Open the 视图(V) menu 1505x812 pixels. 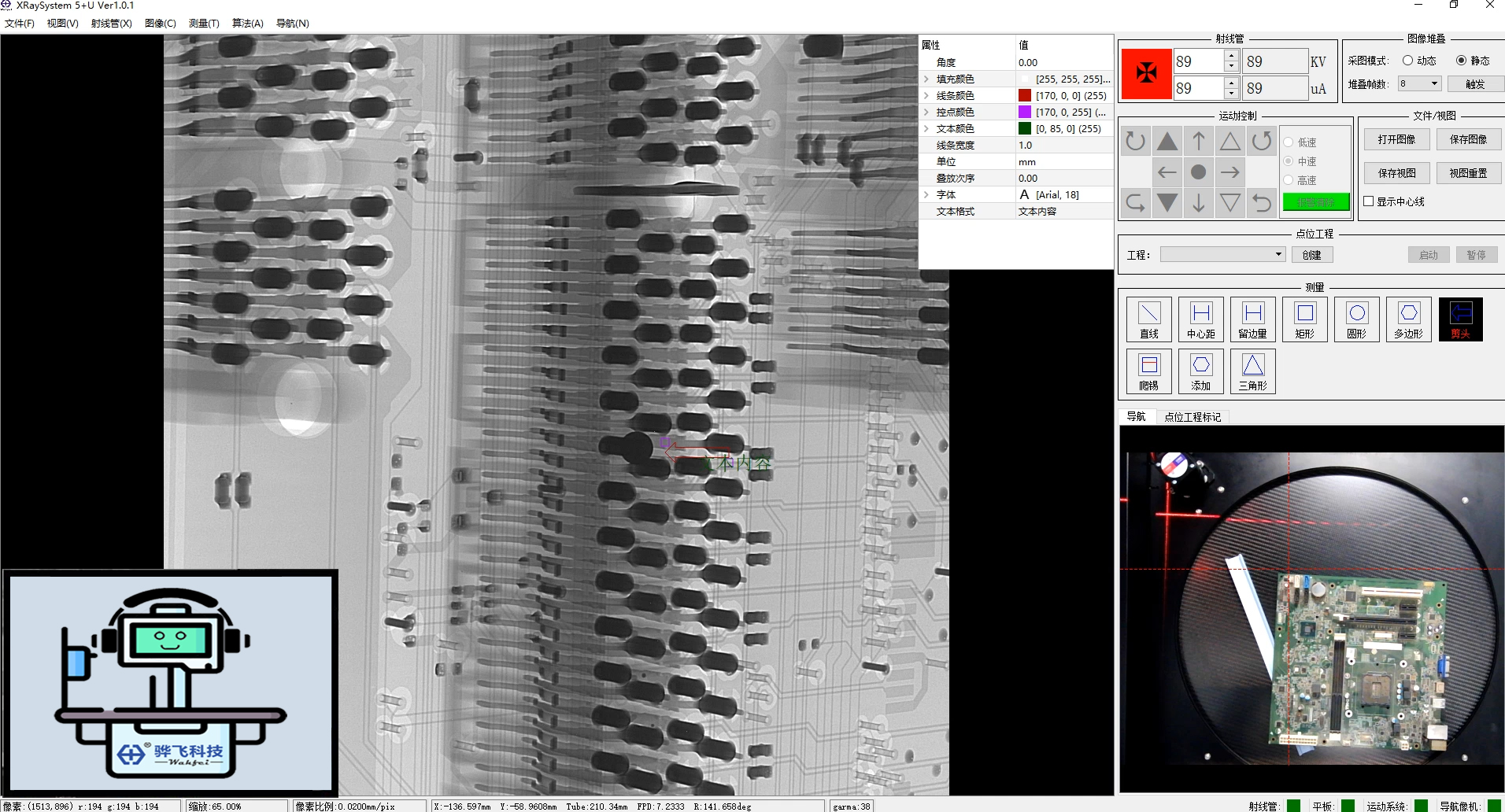tap(63, 24)
